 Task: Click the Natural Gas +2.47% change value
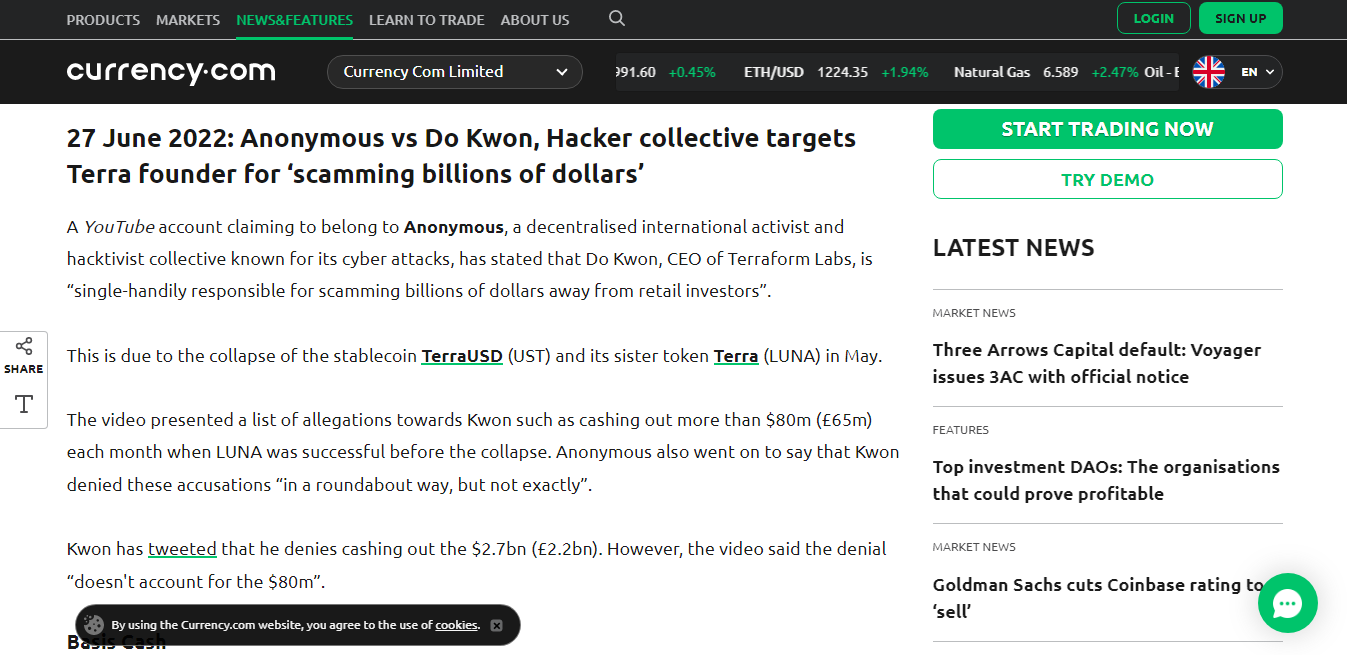point(1115,72)
